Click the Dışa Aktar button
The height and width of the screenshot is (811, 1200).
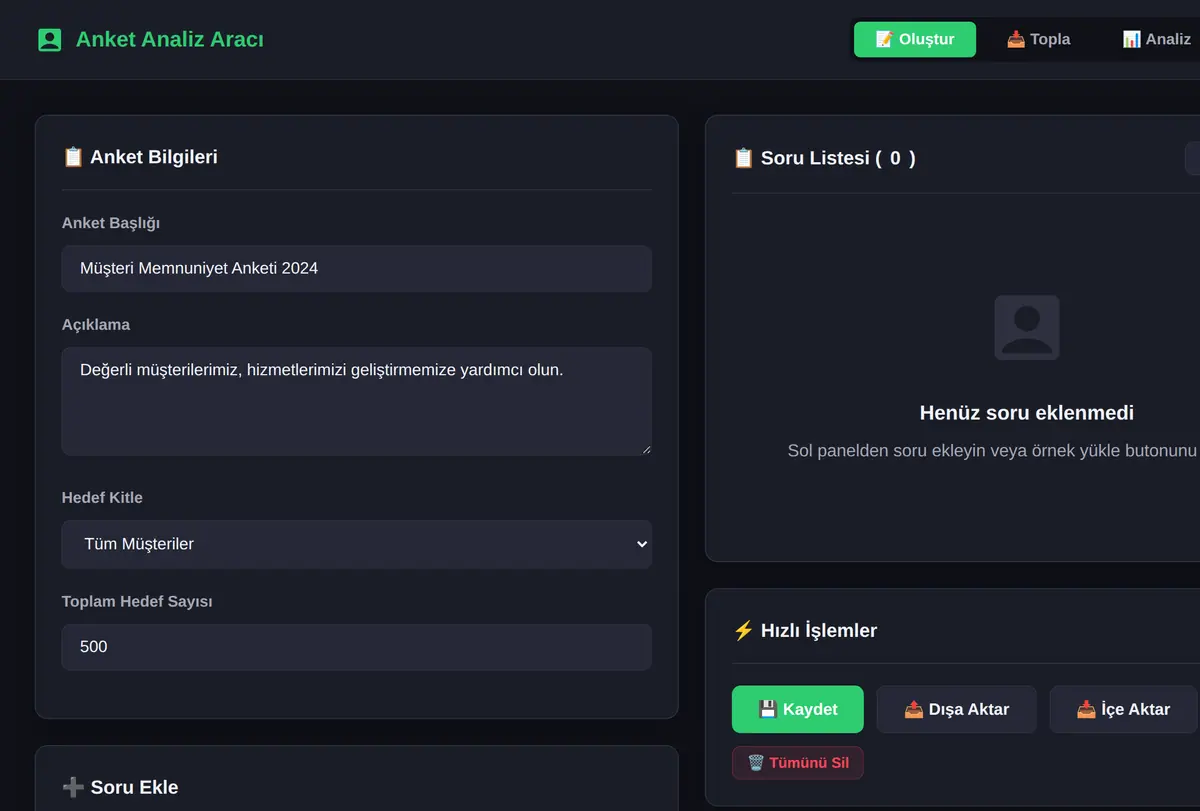[x=956, y=709]
